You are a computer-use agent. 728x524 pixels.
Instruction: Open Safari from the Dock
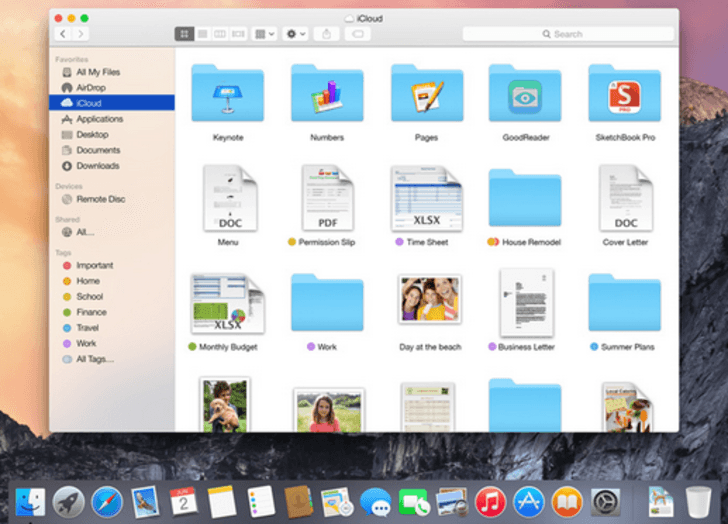(107, 501)
